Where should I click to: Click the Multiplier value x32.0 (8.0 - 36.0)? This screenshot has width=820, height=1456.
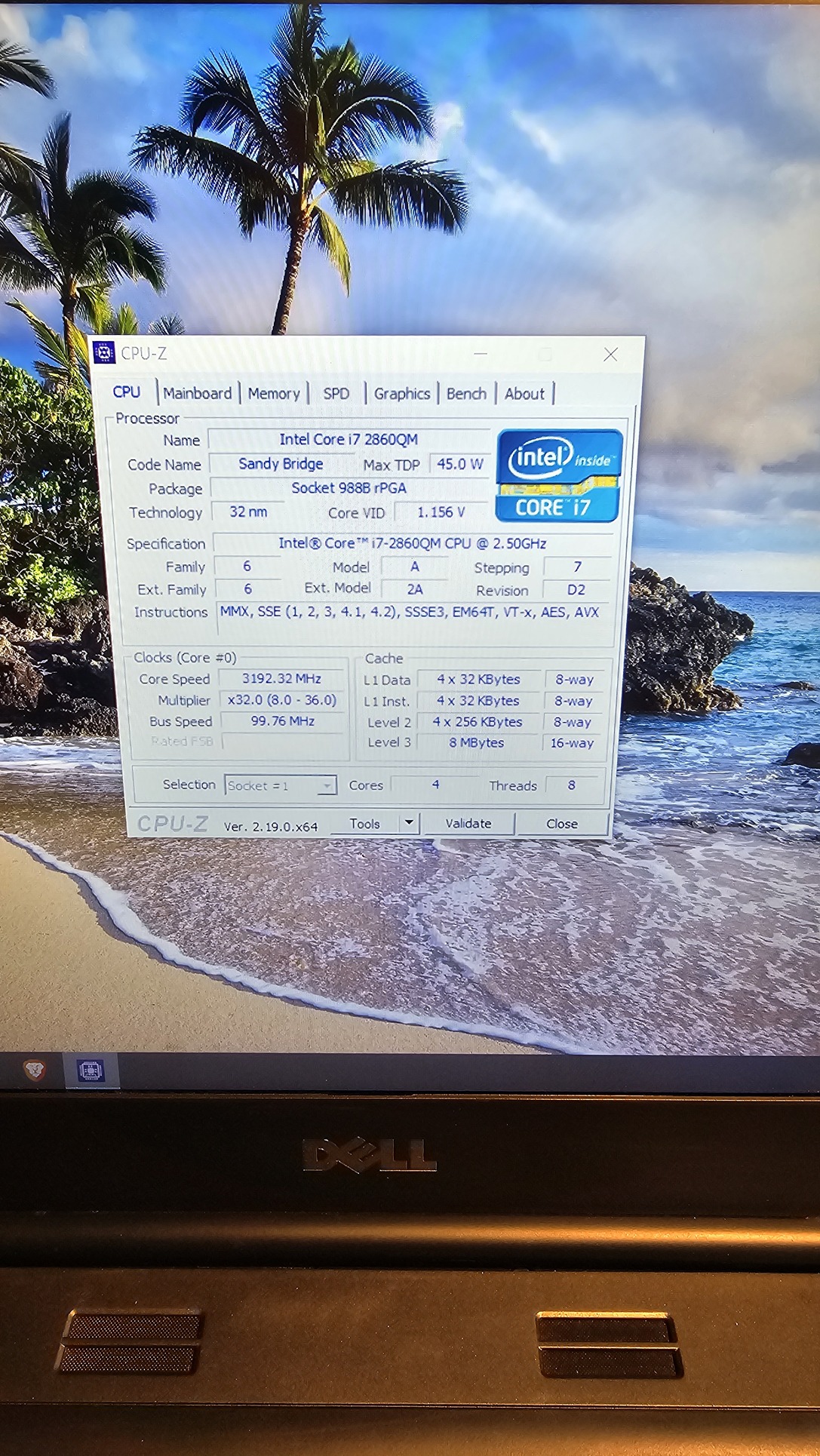point(282,699)
